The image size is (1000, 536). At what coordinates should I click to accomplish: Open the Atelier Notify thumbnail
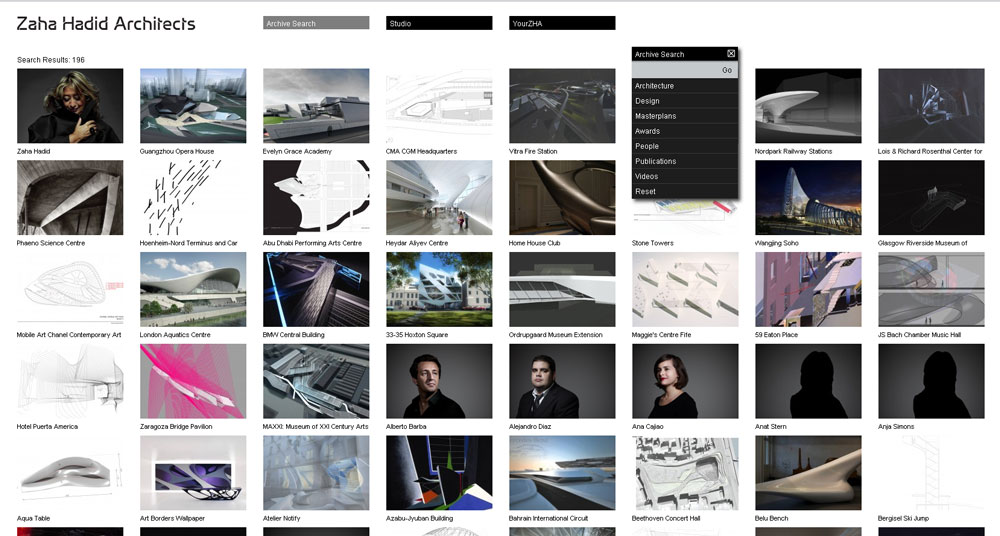[x=316, y=473]
